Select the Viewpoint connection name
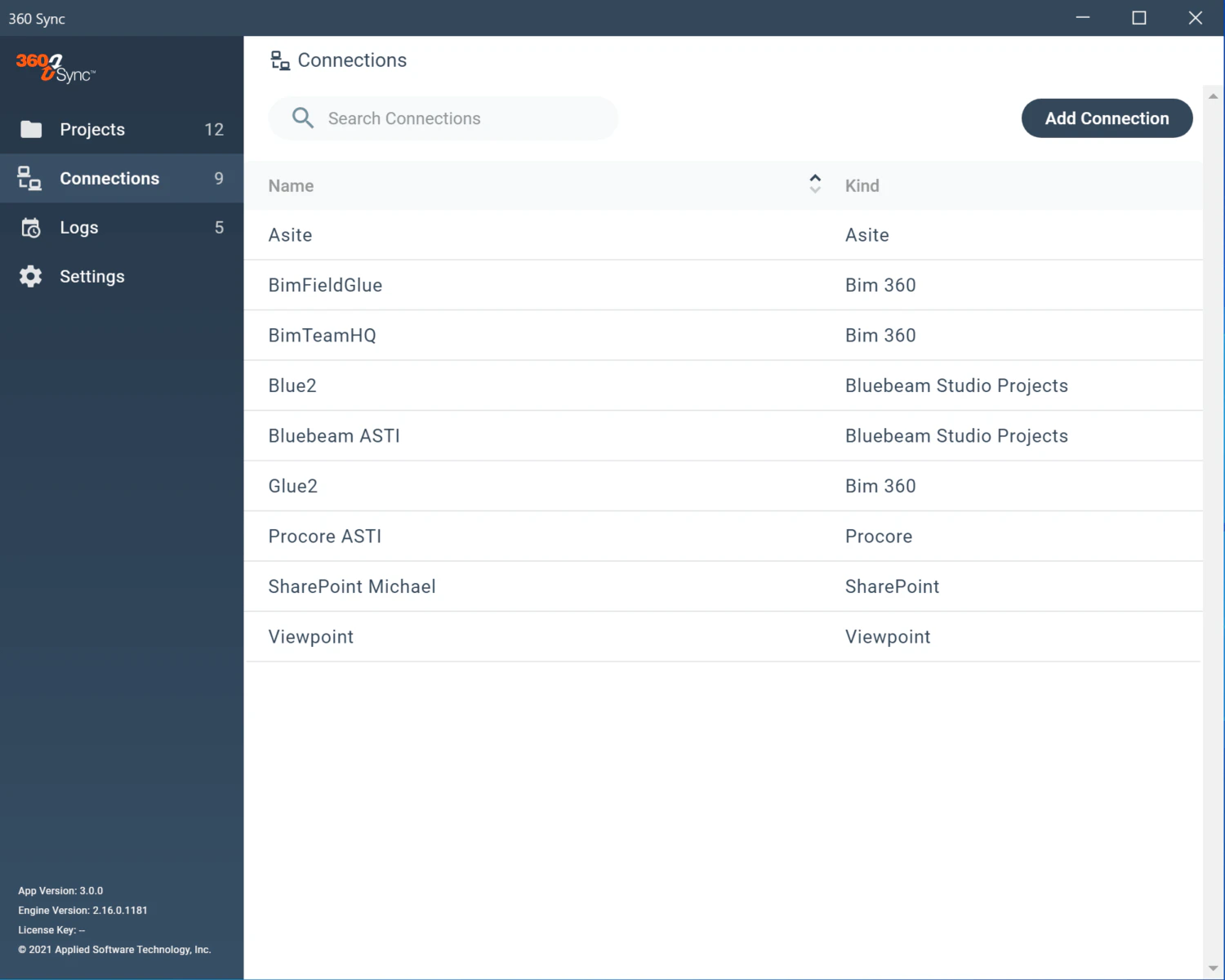 click(311, 637)
